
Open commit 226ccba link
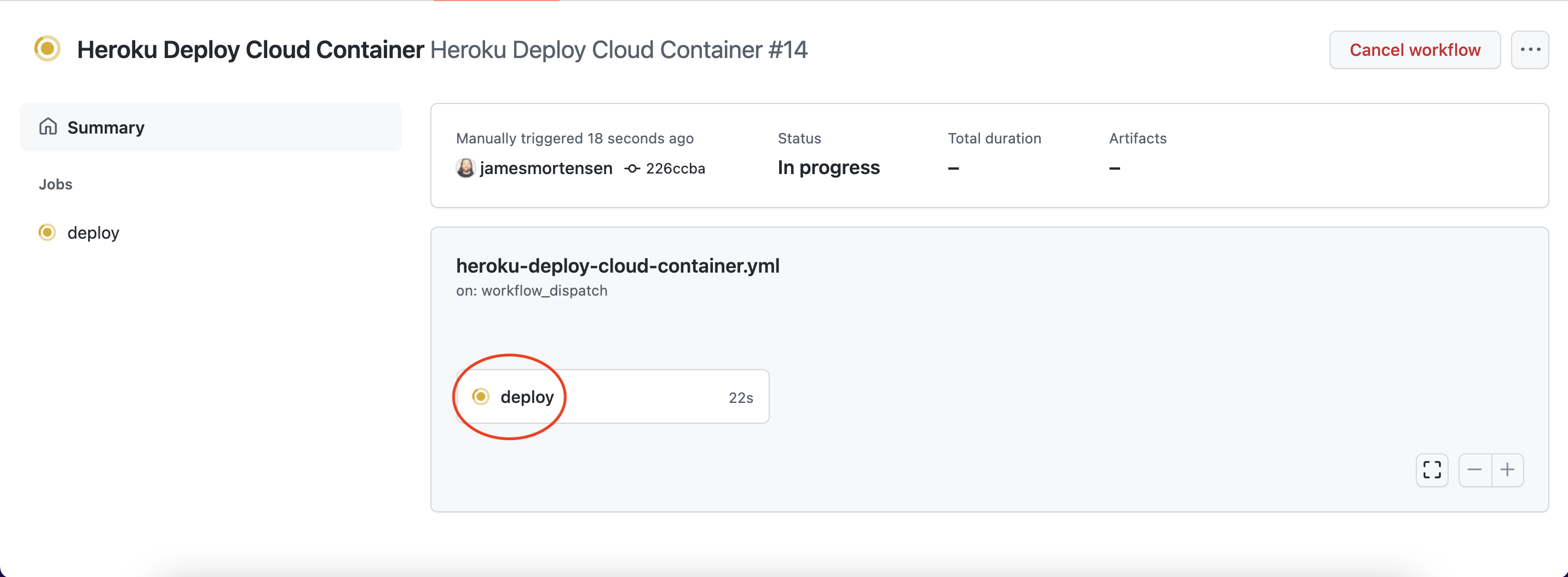click(x=675, y=169)
